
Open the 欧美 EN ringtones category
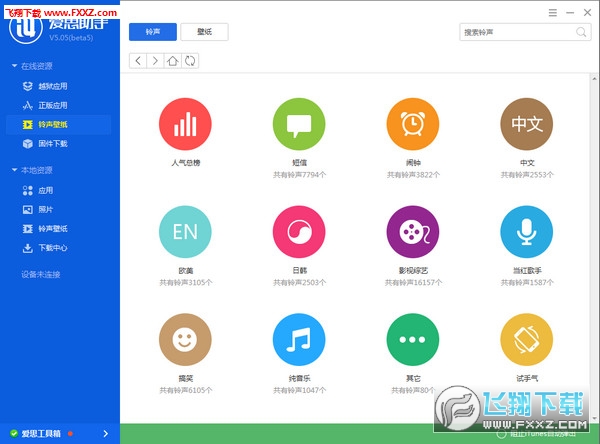[185, 233]
